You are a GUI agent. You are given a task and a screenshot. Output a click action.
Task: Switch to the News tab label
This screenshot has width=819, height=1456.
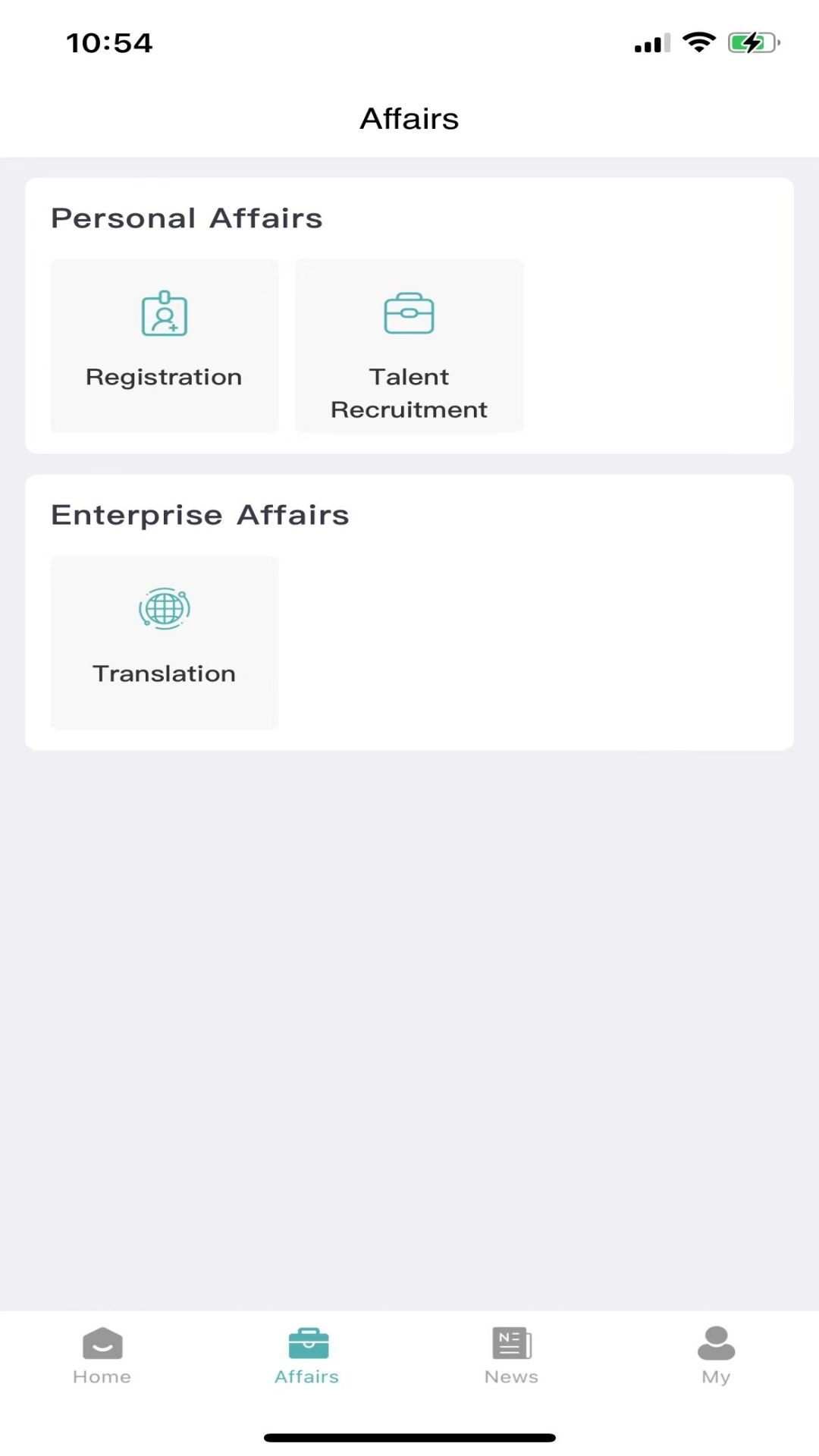coord(512,1376)
